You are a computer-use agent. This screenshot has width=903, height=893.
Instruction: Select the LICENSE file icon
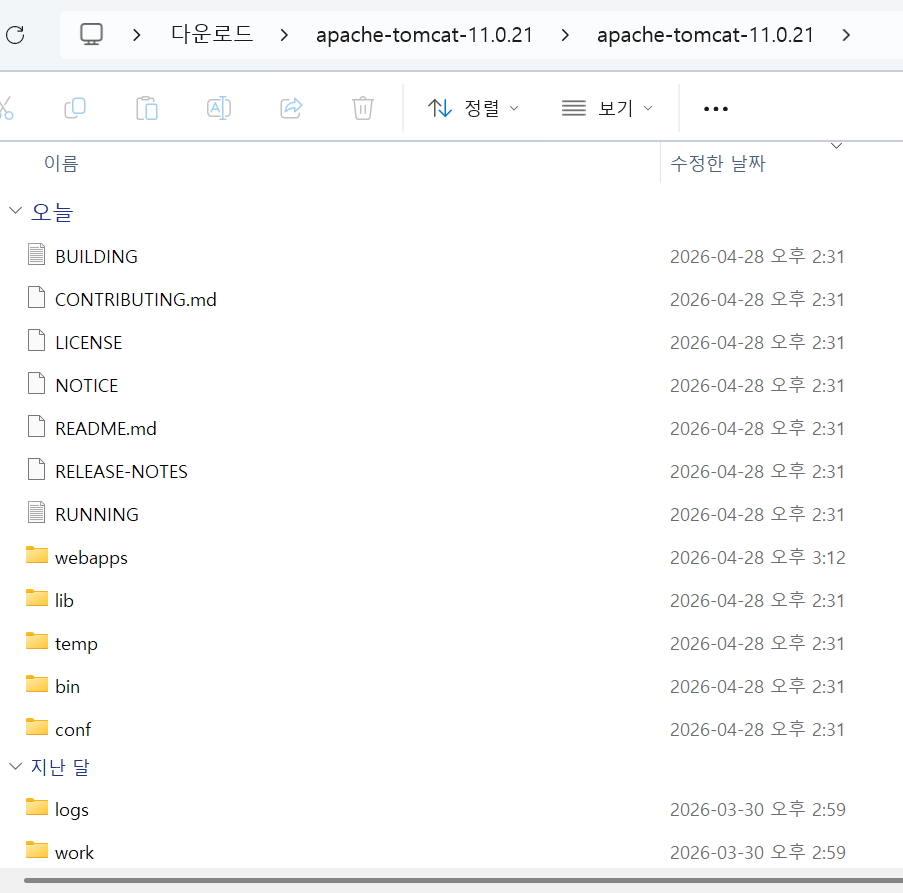36,340
